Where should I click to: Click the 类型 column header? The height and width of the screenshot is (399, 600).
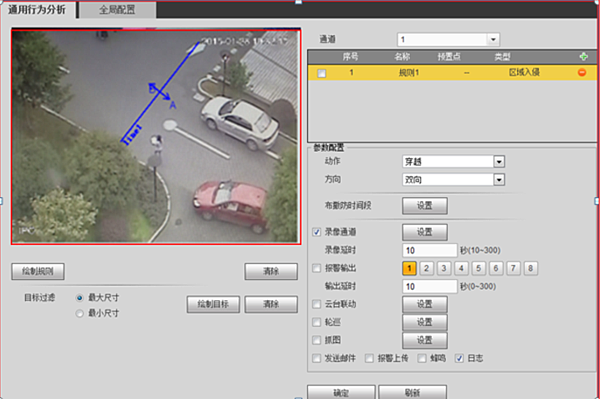point(502,57)
